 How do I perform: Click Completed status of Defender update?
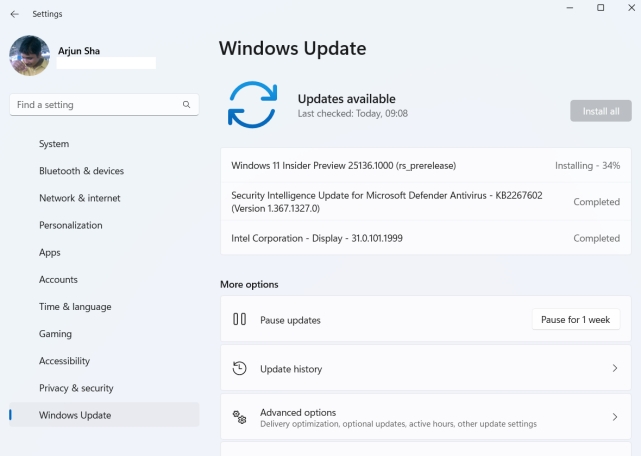click(x=596, y=202)
